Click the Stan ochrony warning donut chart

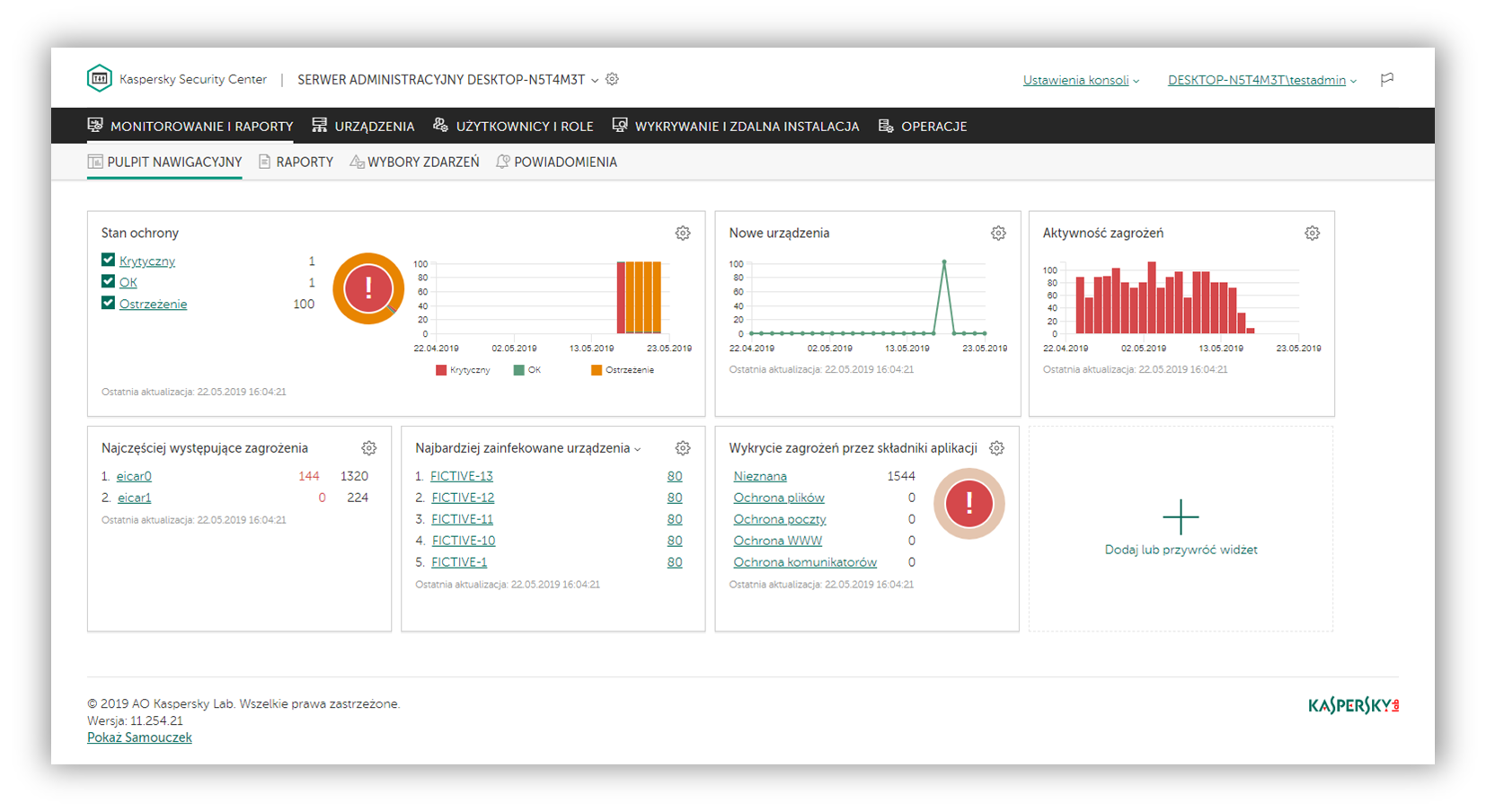coord(368,288)
